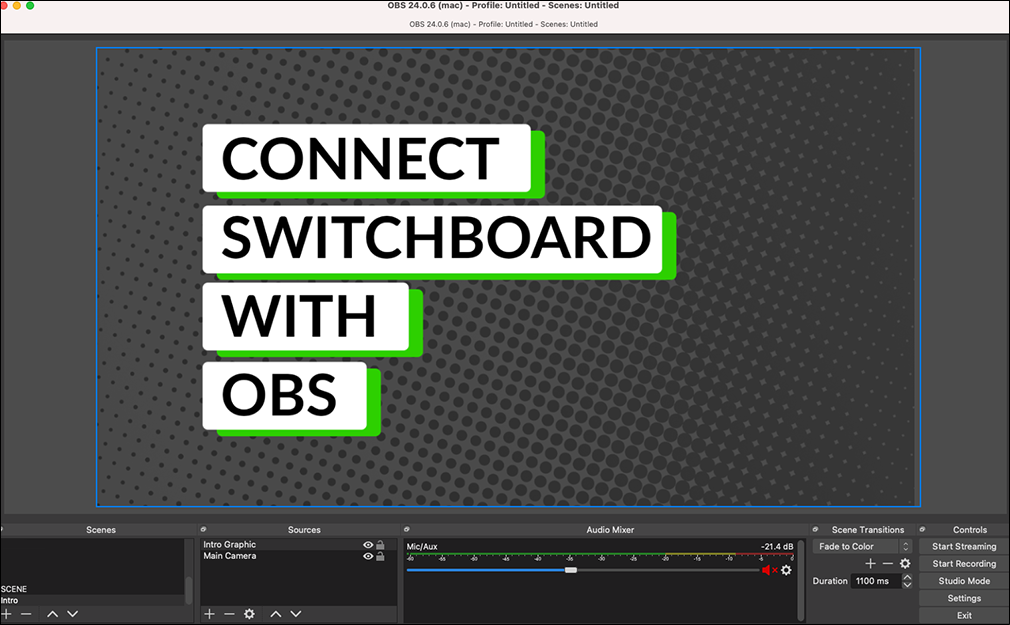Click the Scenes list scrollbar

coord(189,590)
